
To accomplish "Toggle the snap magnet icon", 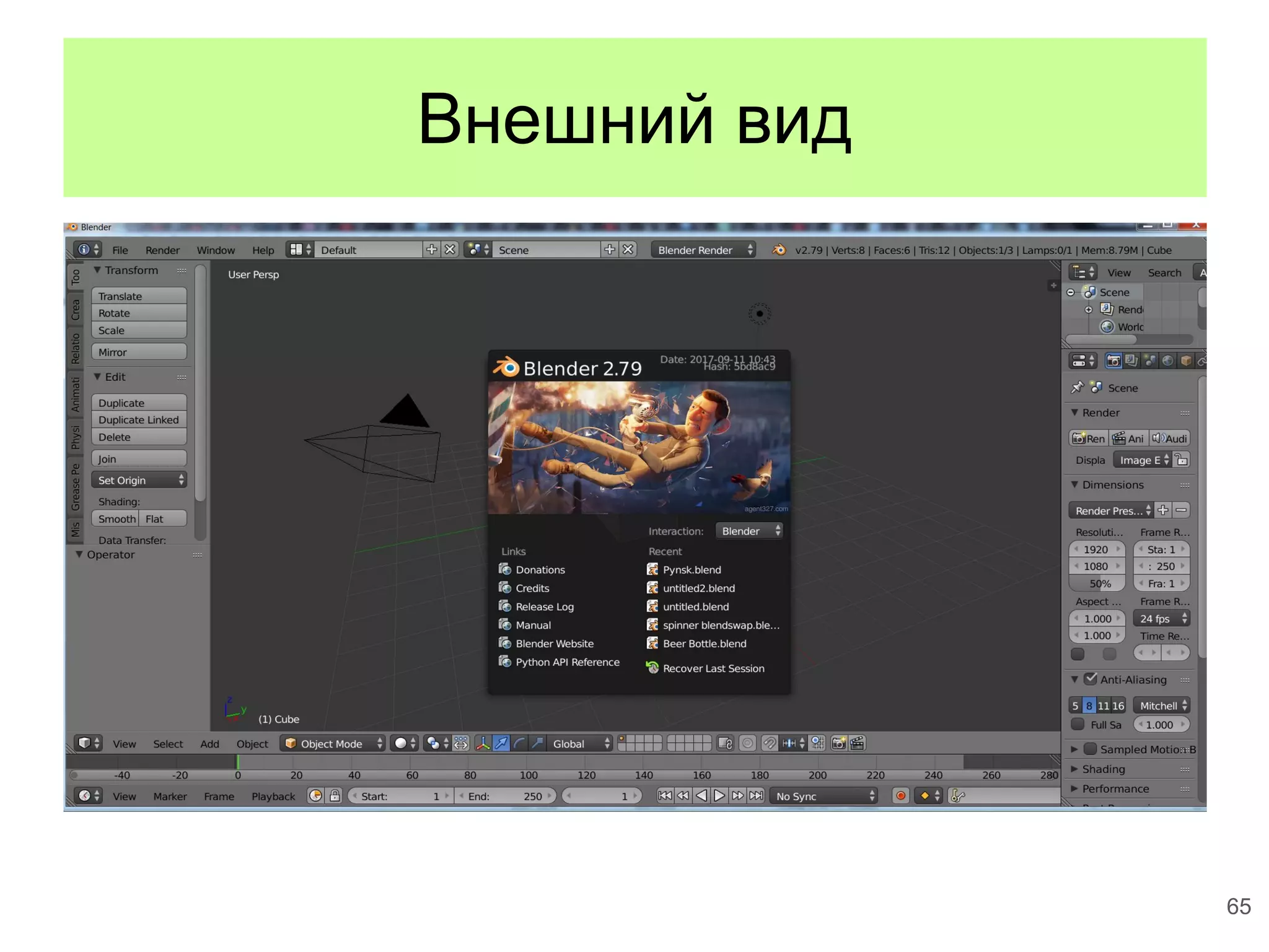I will click(769, 743).
